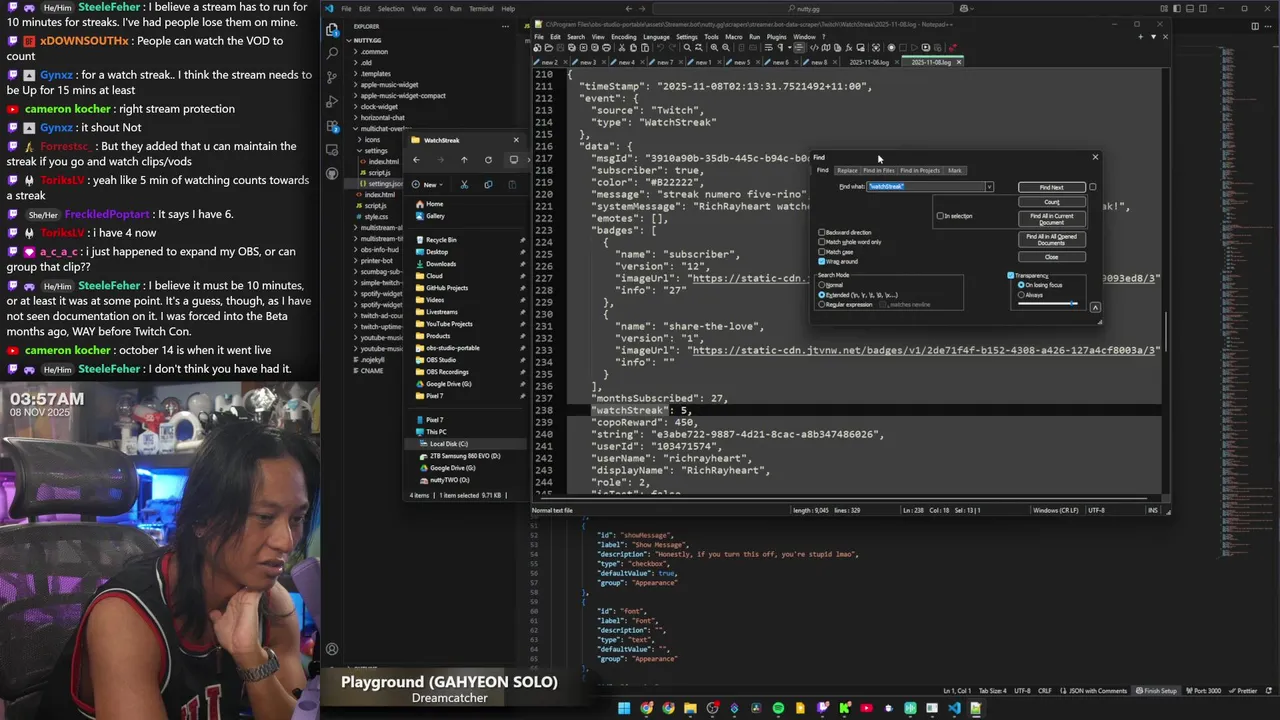1280x720 pixels.
Task: Switch to Mark tab in Find dialog
Action: (955, 170)
